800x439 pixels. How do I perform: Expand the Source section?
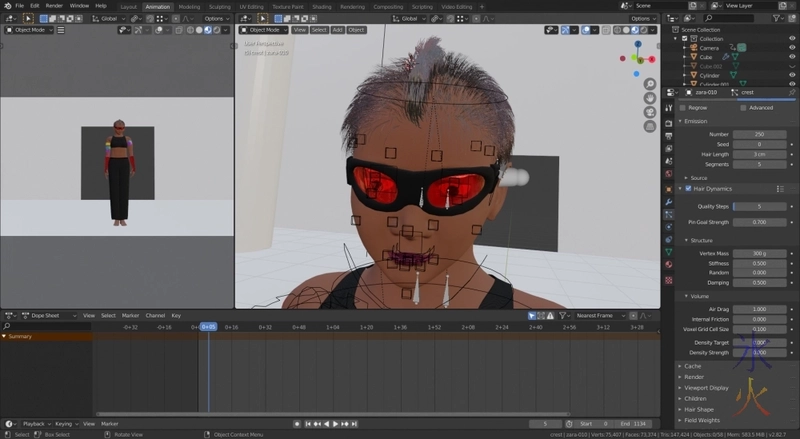pos(700,177)
